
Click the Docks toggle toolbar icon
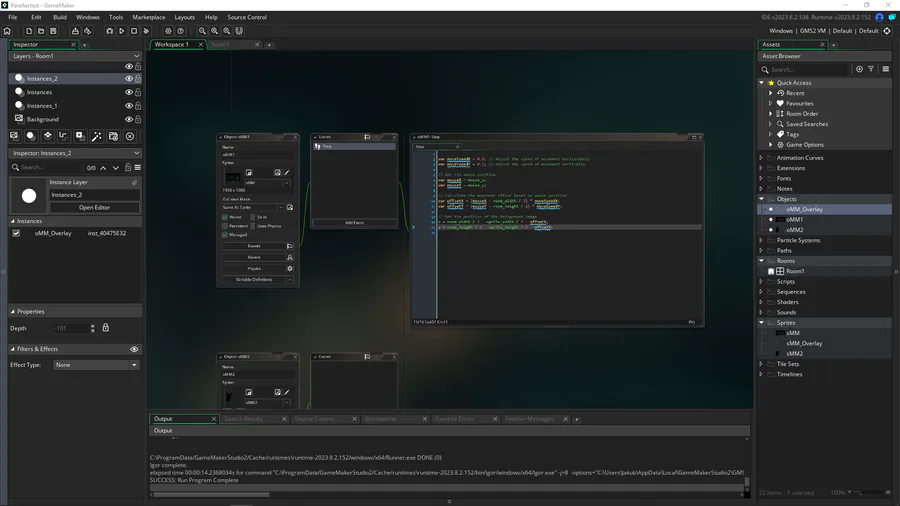(x=239, y=31)
